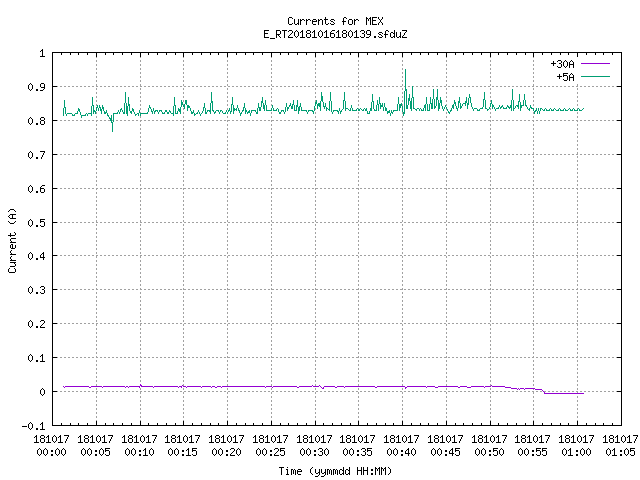Click the 'Current (A)' y-axis label

[12, 241]
